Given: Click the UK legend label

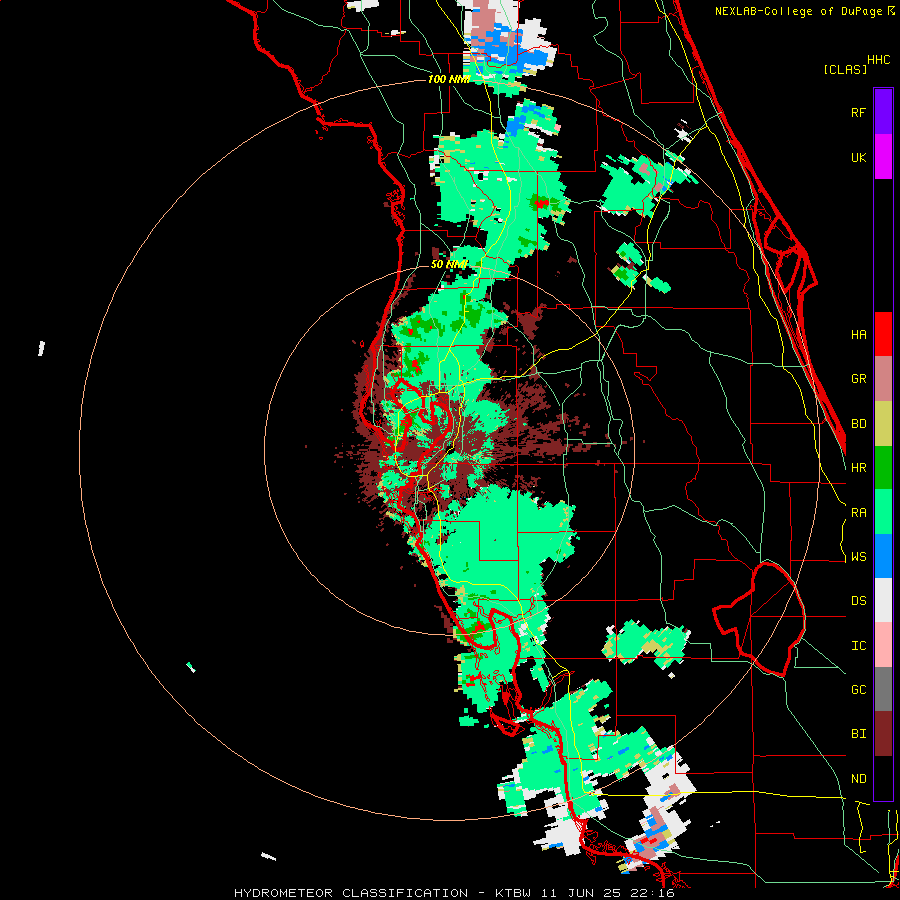Looking at the screenshot, I should point(858,157).
